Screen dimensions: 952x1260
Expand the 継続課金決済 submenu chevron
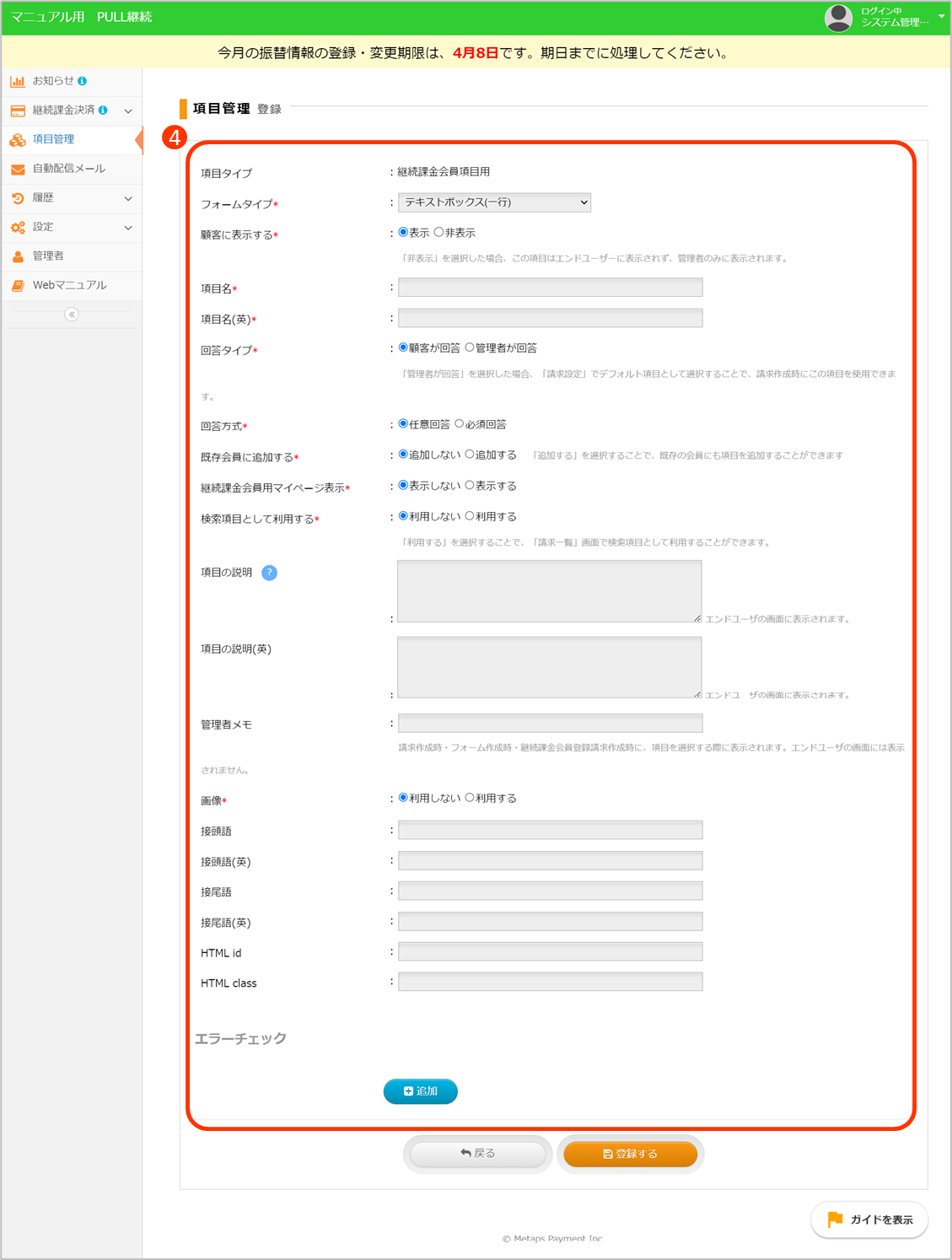(128, 110)
